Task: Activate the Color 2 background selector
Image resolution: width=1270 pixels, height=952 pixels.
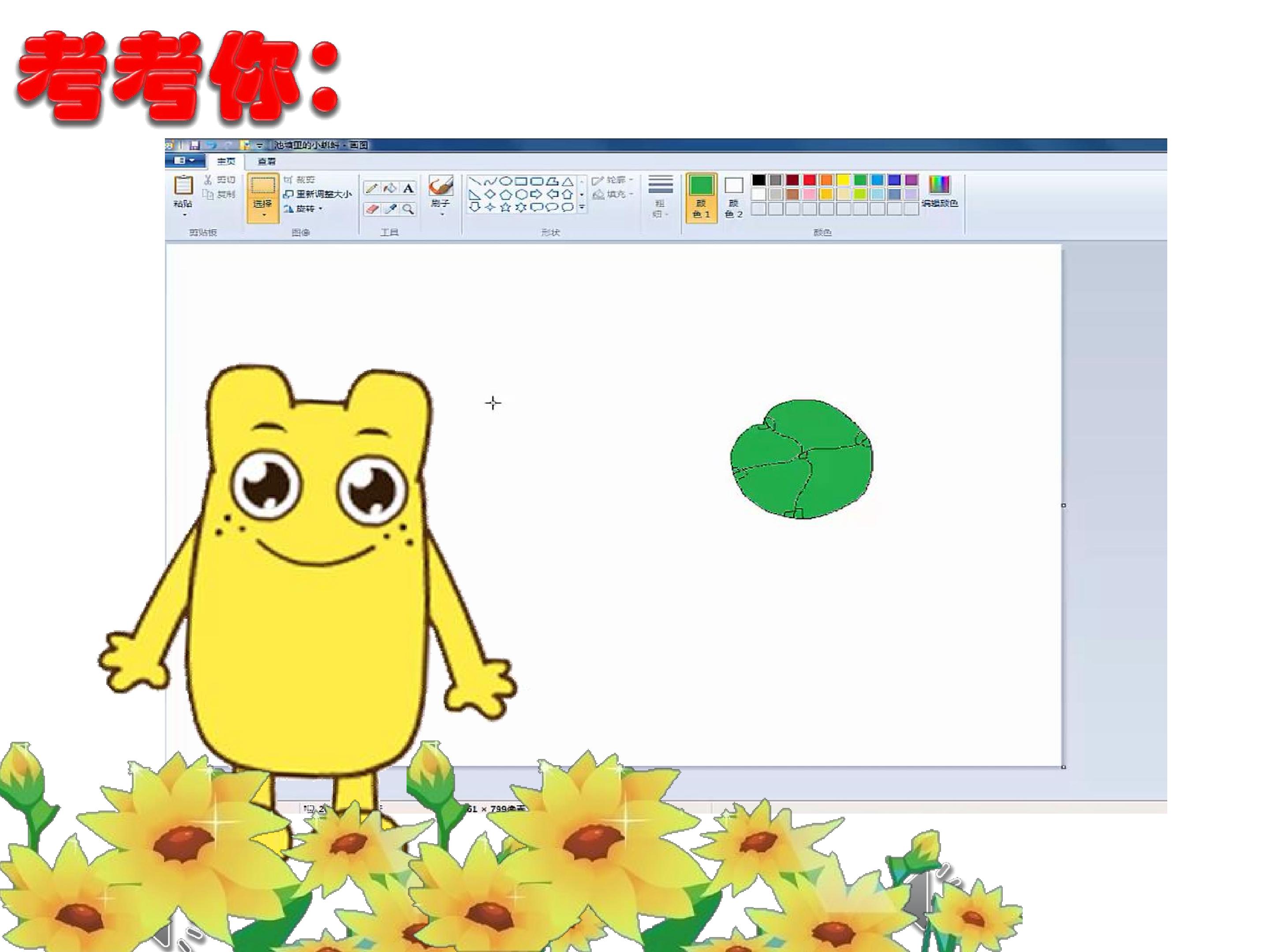Action: [x=733, y=197]
